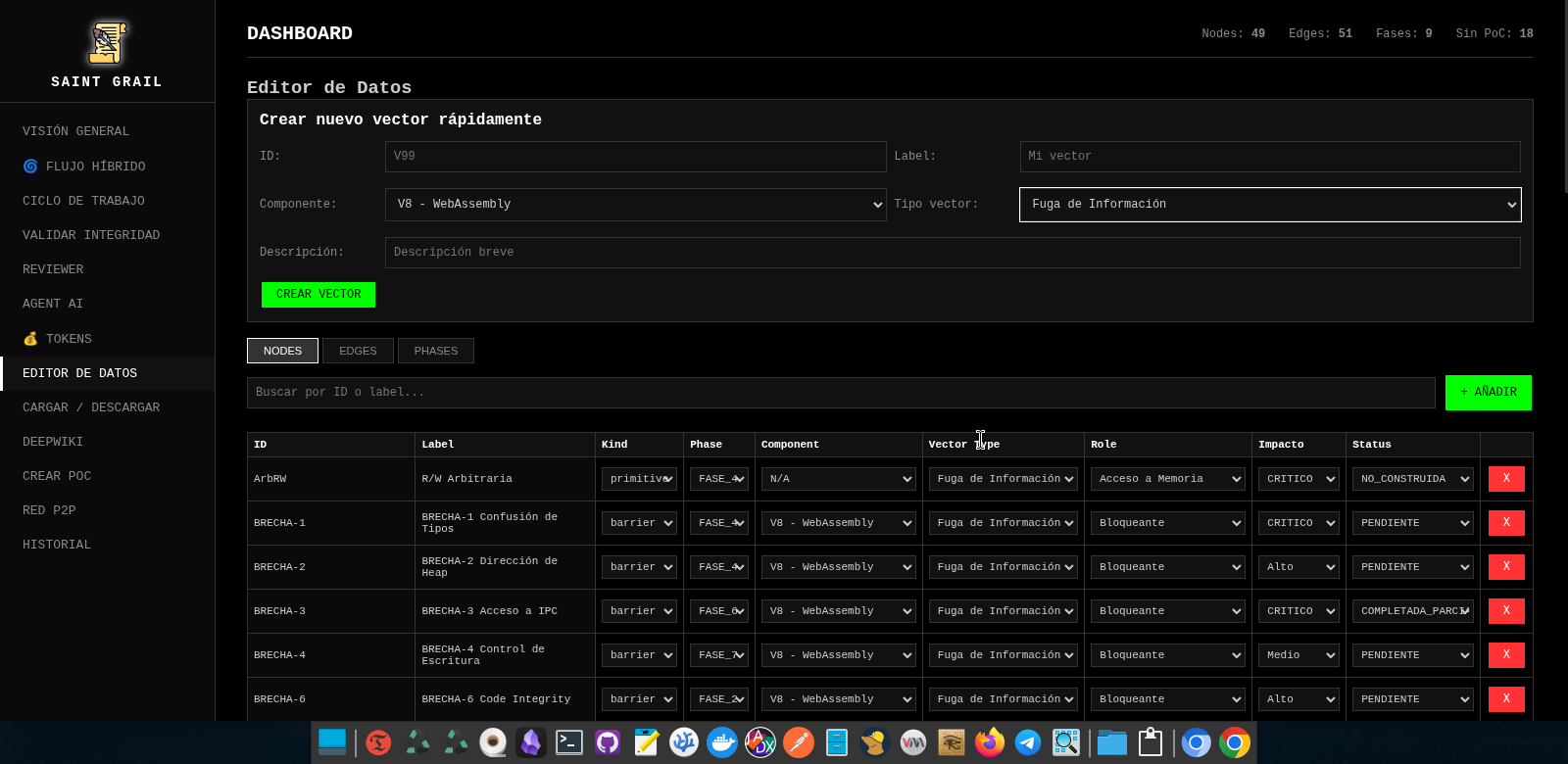Click the Label input with Mi vector placeholder
Screen dimensions: 1568x764
click(1270, 157)
